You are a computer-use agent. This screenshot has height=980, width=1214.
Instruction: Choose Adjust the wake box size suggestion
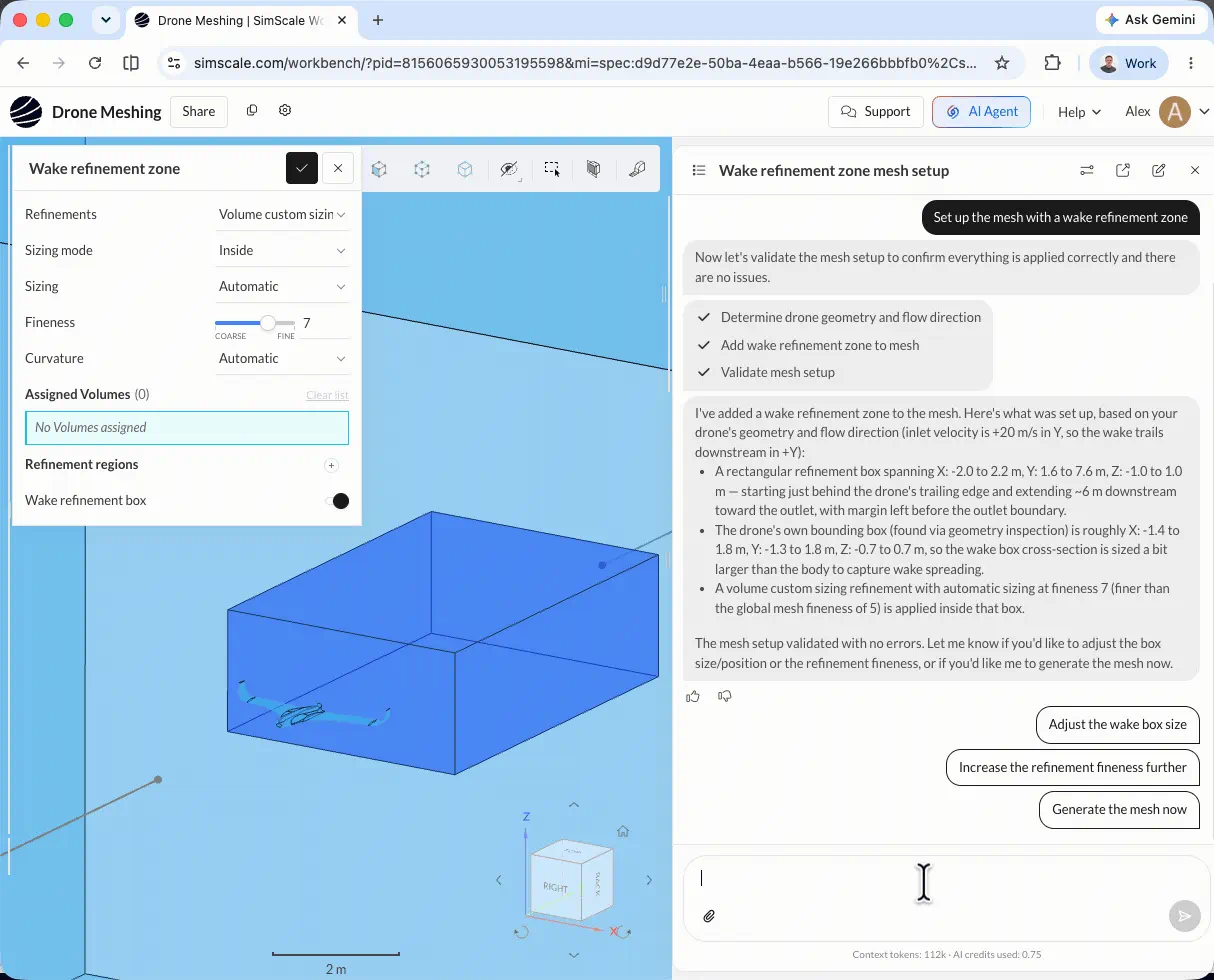pyautogui.click(x=1118, y=724)
